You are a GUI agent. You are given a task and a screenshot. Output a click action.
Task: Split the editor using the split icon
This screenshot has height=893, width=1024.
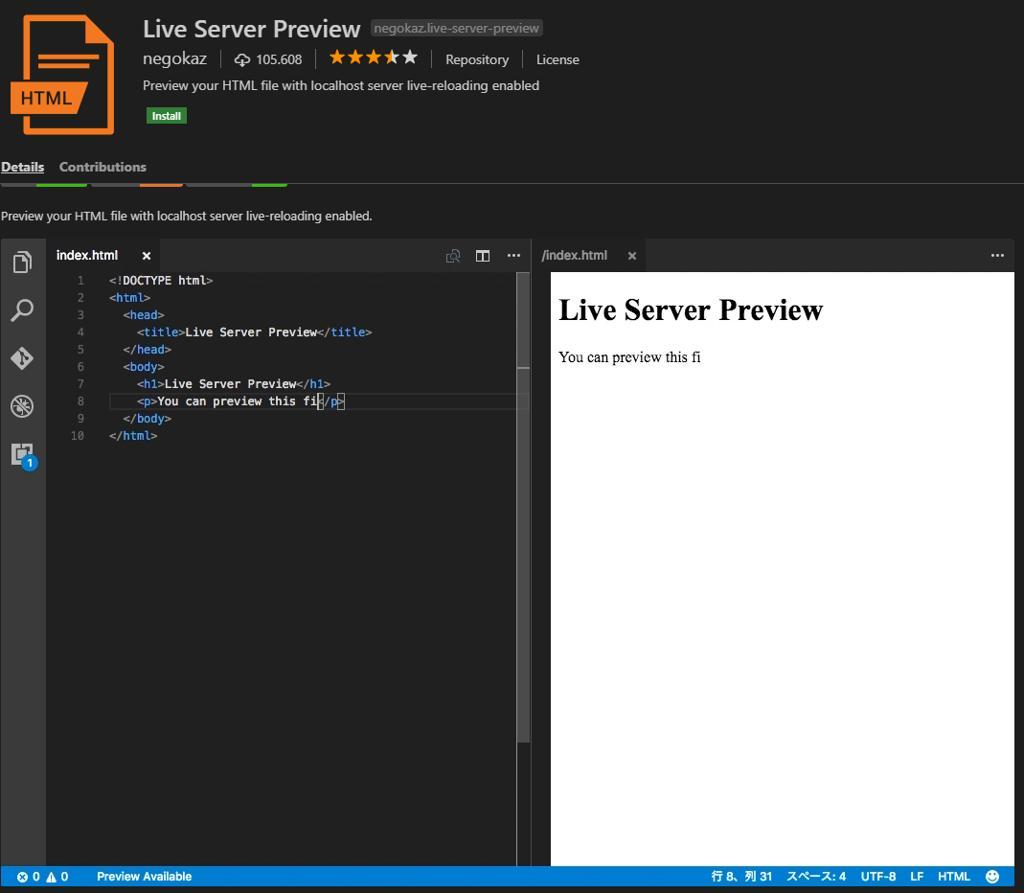coord(482,255)
